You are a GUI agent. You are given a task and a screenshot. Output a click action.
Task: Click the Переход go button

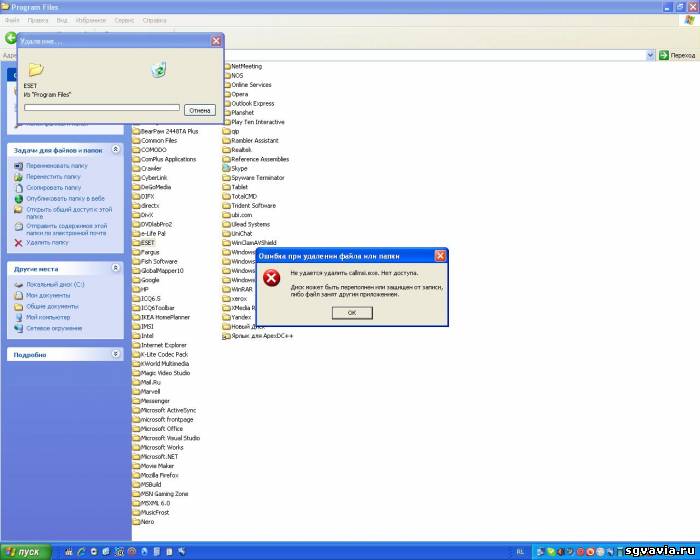pyautogui.click(x=678, y=55)
